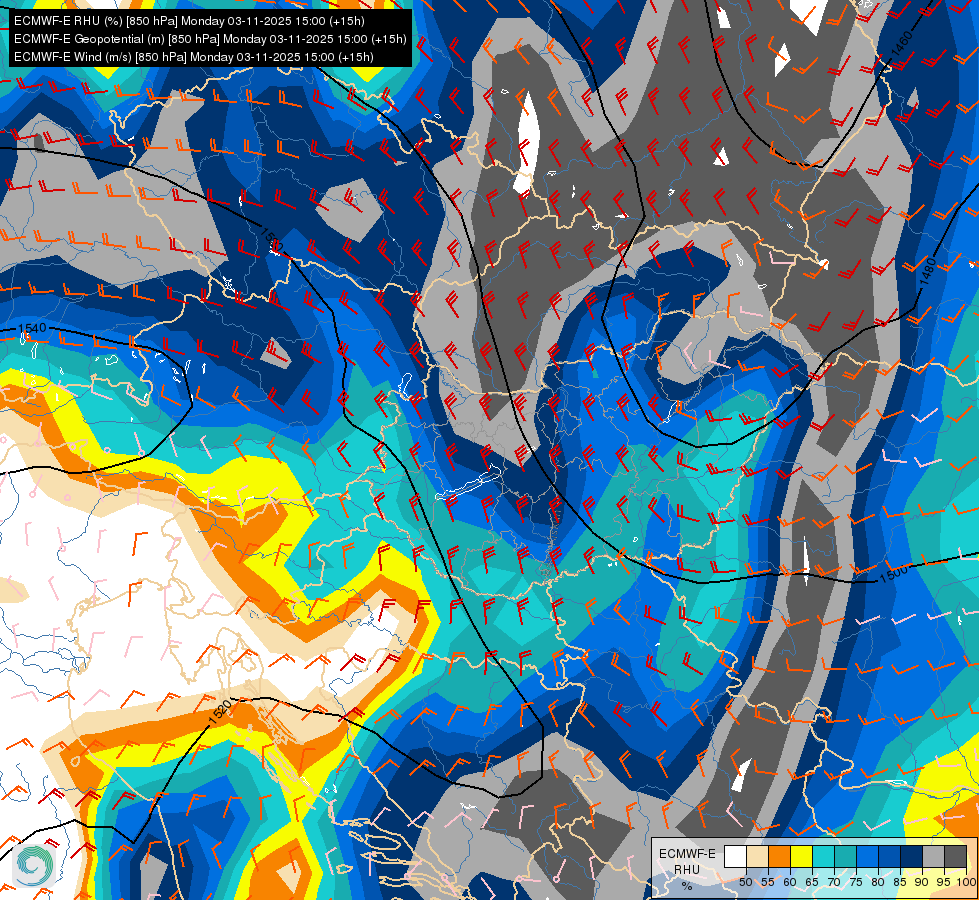Select the teal 70-75% legend swatch
This screenshot has width=979, height=900.
click(845, 857)
